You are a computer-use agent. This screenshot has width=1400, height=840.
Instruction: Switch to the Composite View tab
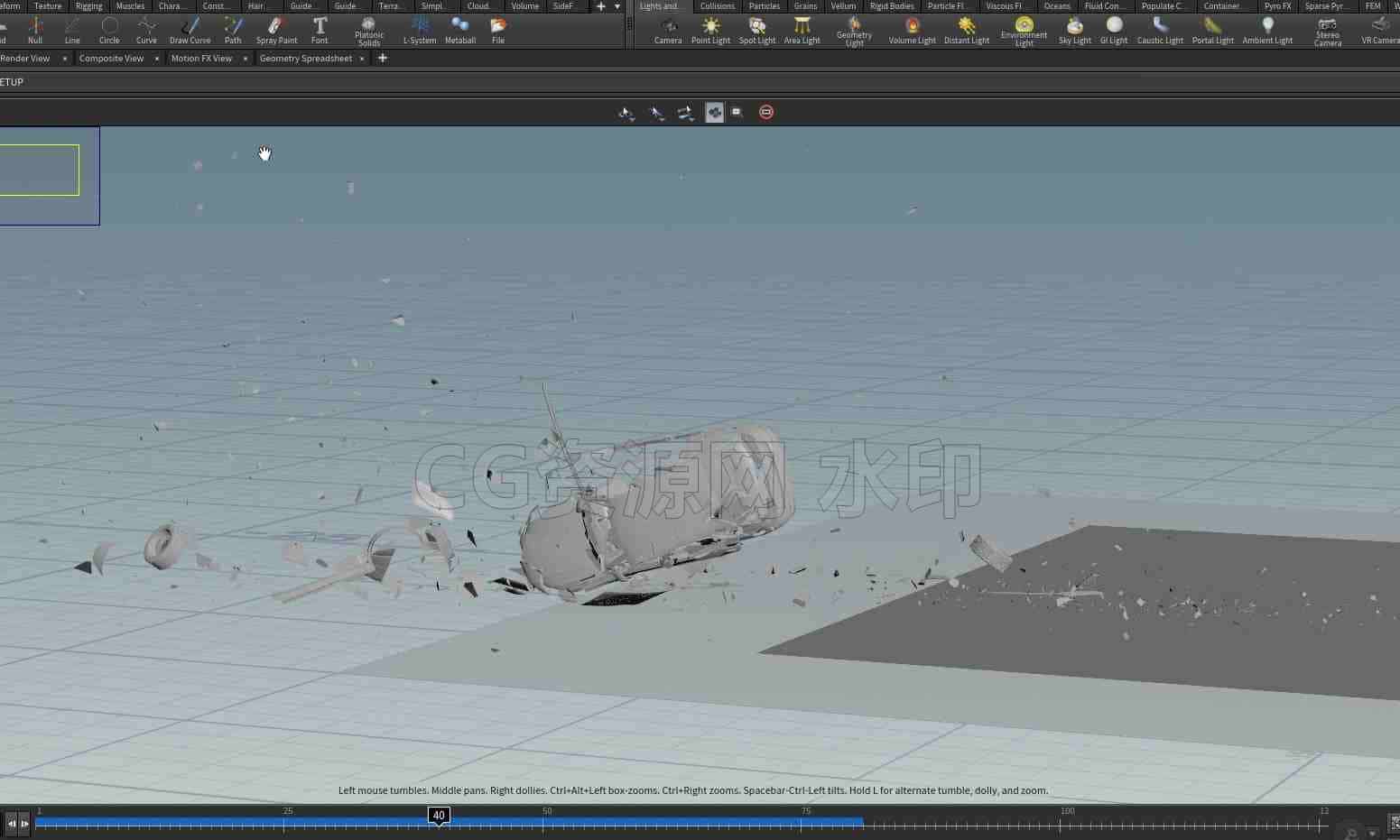(x=111, y=59)
